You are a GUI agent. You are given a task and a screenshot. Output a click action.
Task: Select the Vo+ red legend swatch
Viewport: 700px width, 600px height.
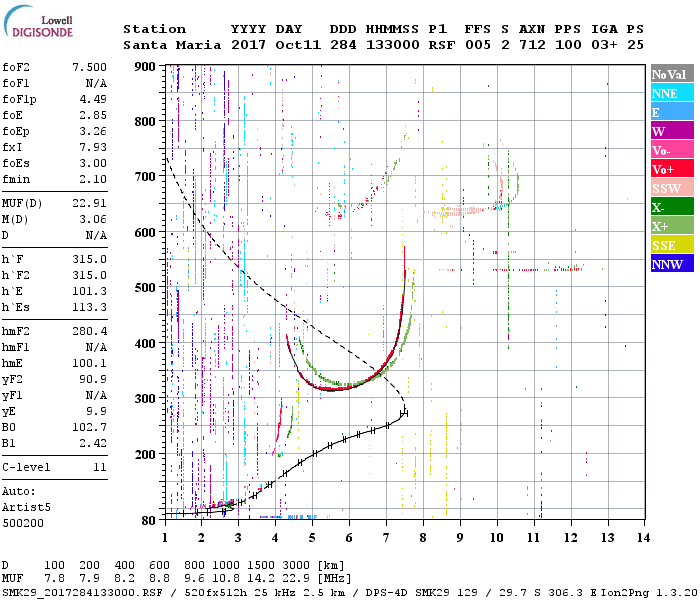point(672,169)
